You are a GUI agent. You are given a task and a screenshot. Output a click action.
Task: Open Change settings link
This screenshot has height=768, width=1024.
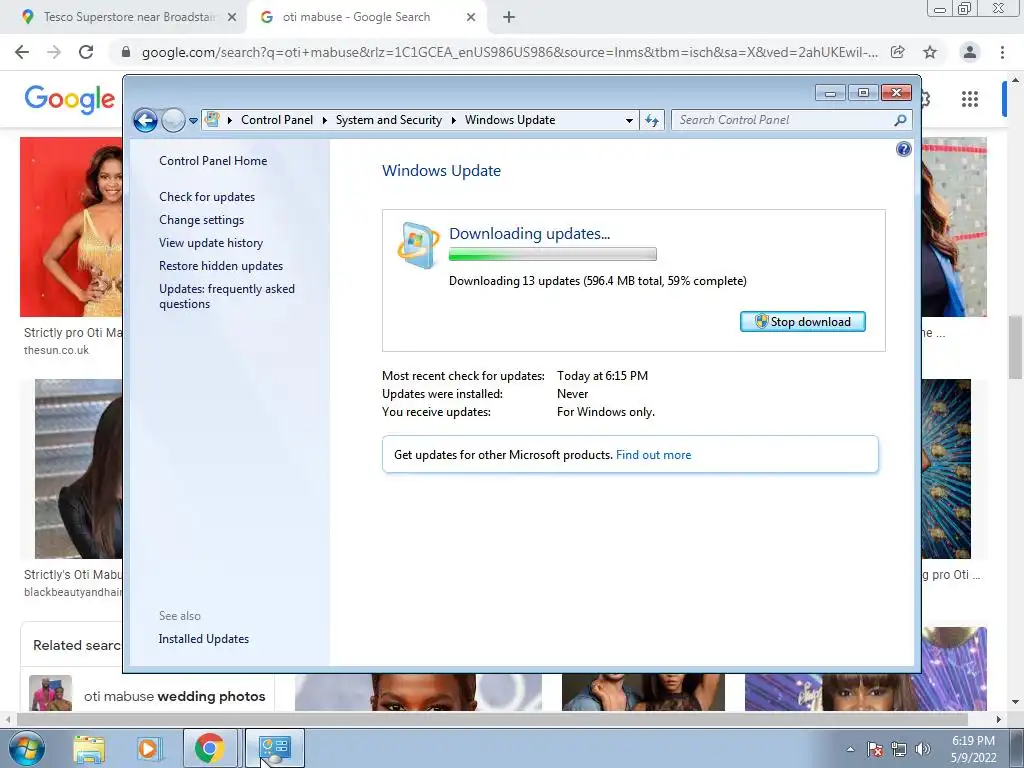click(x=201, y=220)
